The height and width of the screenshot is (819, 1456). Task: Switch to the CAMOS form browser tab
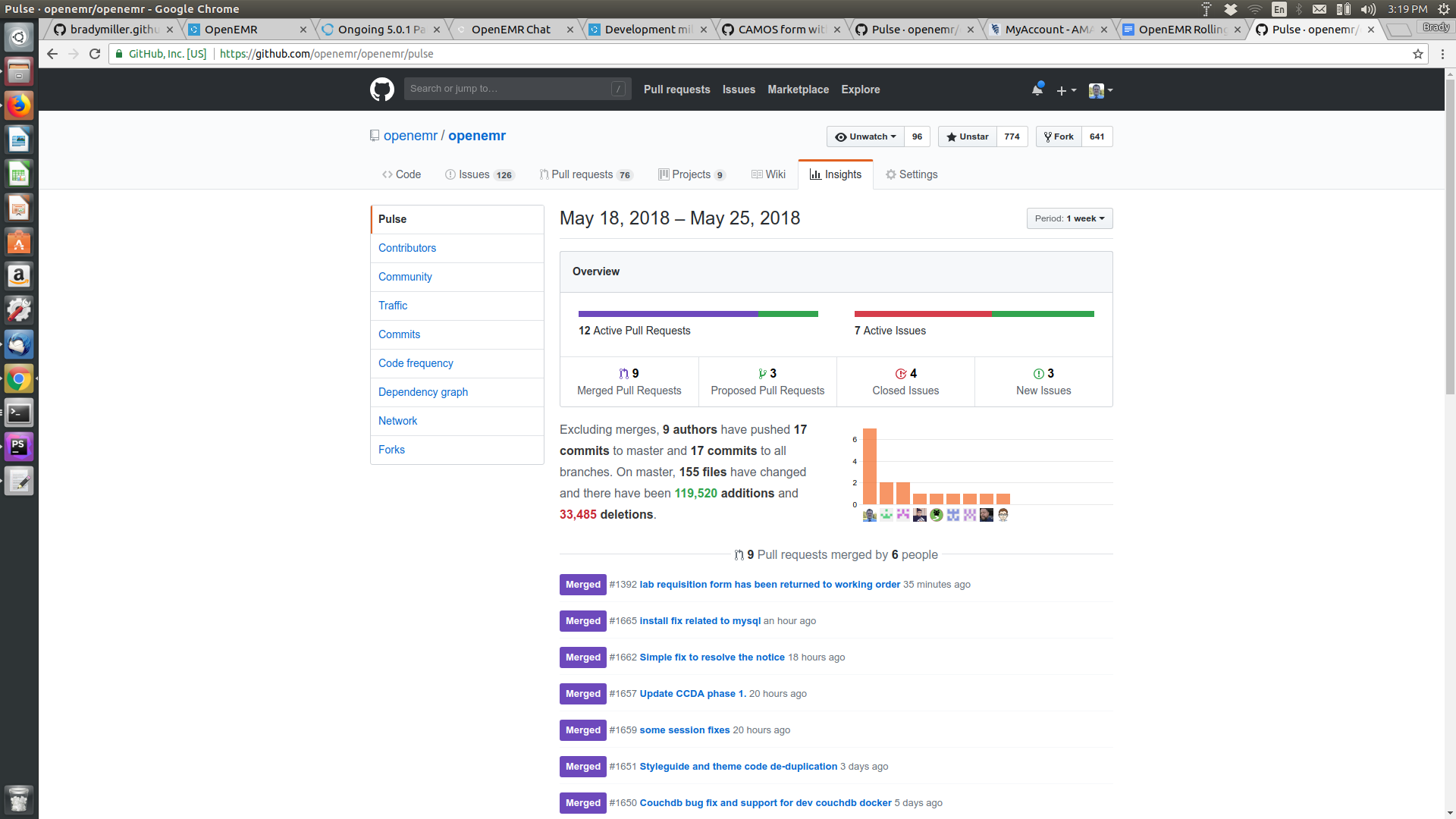click(781, 30)
